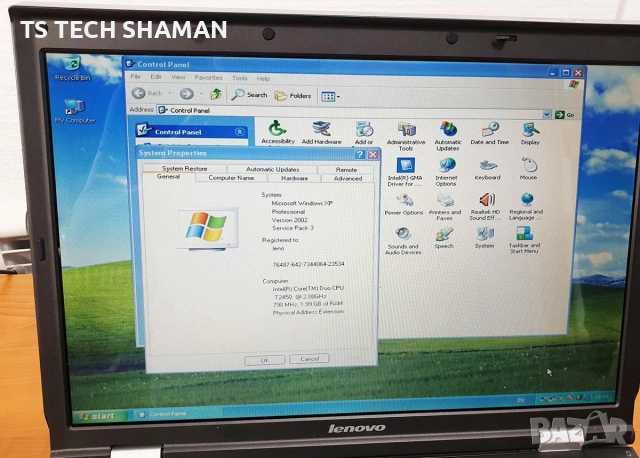
Task: Select Recycle Bin on the desktop
Action: (x=73, y=69)
